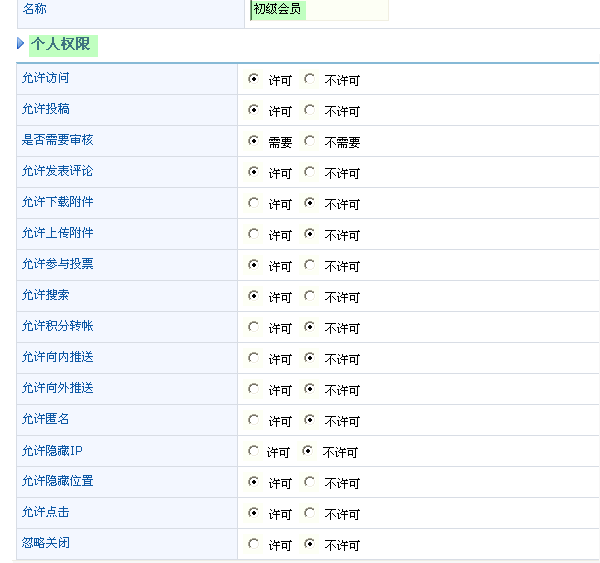The height and width of the screenshot is (563, 600).
Task: Select 不许可 for 允许访问
Action: pos(310,79)
